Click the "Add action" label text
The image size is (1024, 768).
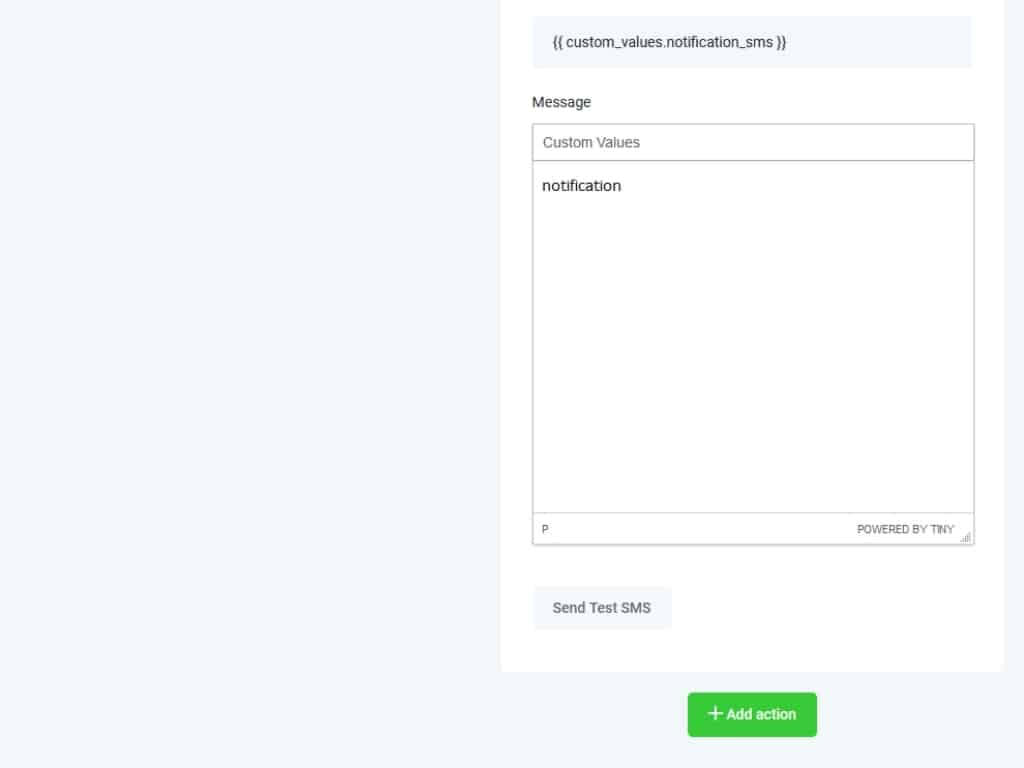(x=761, y=714)
